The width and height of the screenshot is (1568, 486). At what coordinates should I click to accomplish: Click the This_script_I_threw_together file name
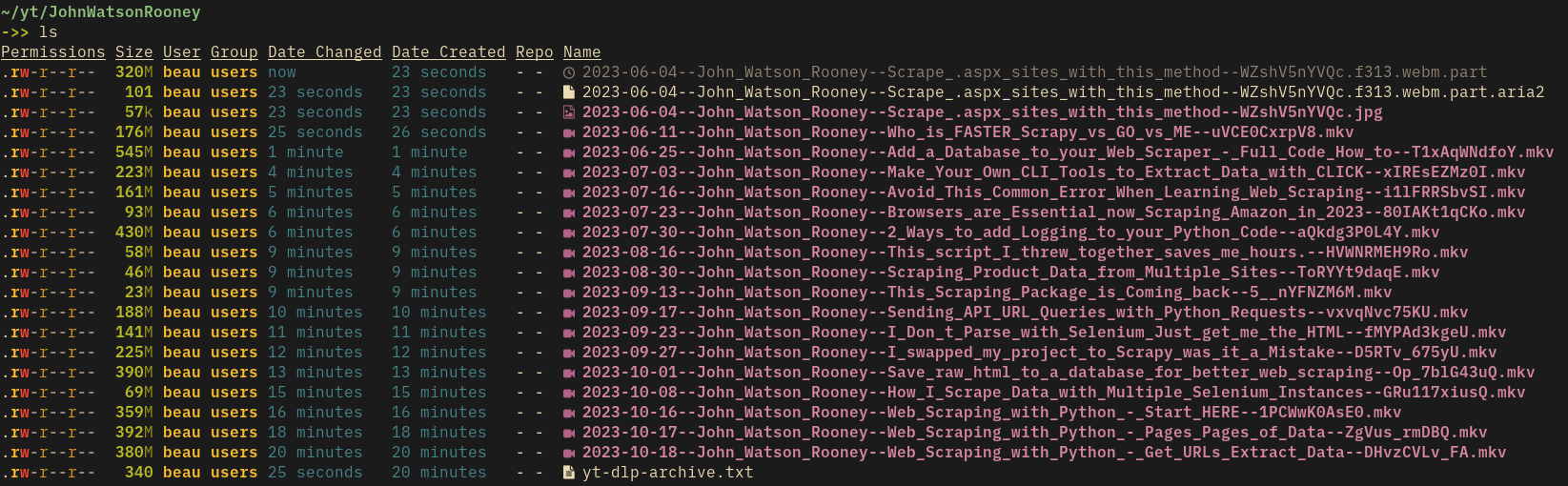[x=1026, y=253]
